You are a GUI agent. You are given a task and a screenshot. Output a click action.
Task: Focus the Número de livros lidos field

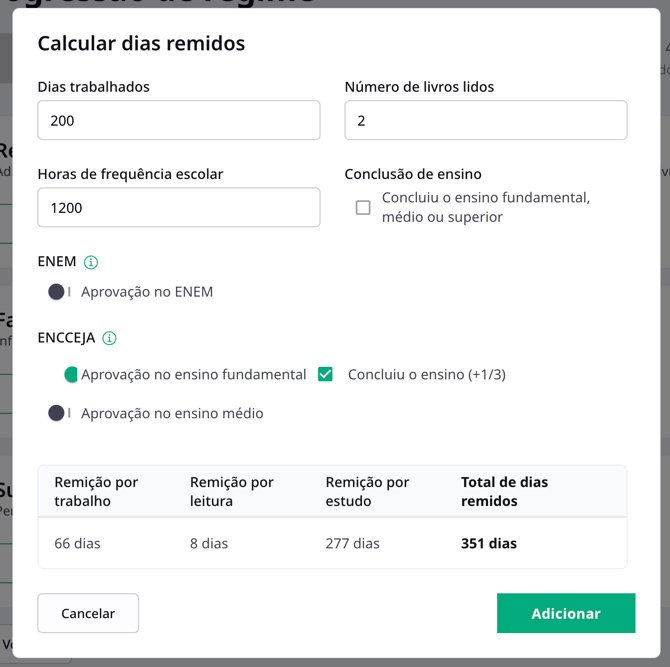pyautogui.click(x=486, y=120)
